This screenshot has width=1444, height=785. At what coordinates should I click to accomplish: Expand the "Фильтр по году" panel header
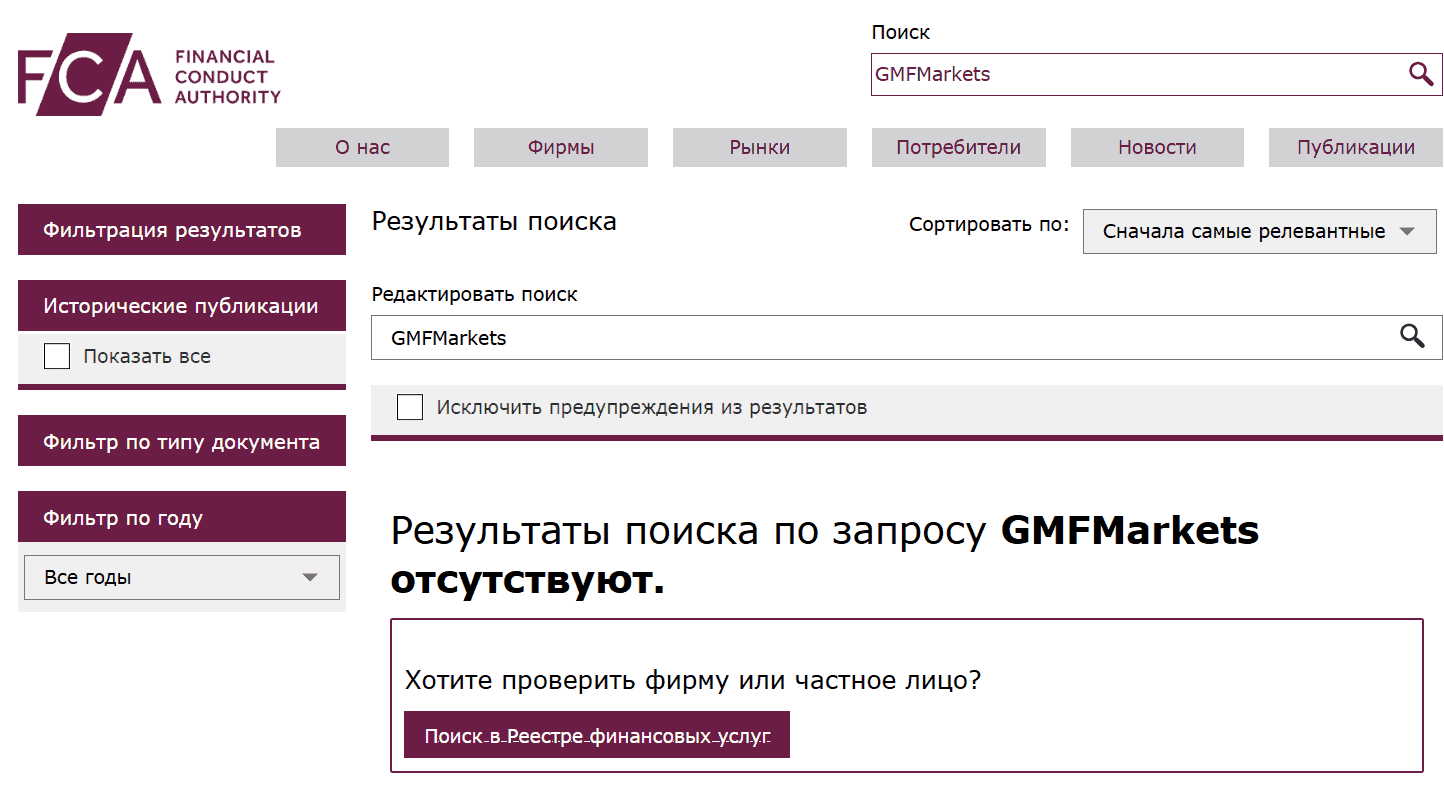[181, 516]
